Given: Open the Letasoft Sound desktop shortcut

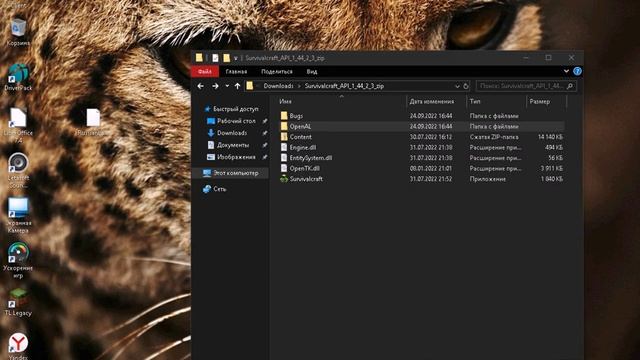Looking at the screenshot, I should coord(18,170).
